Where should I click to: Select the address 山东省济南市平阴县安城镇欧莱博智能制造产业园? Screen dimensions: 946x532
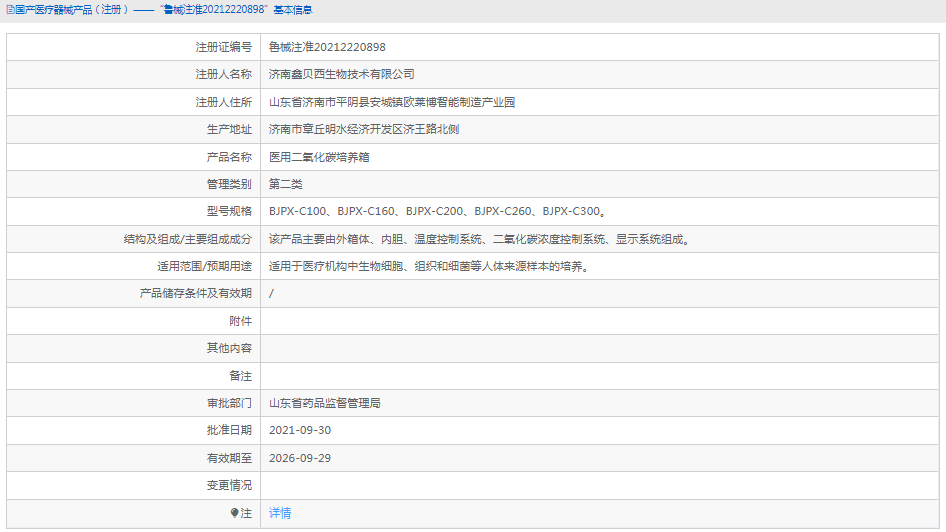392,102
